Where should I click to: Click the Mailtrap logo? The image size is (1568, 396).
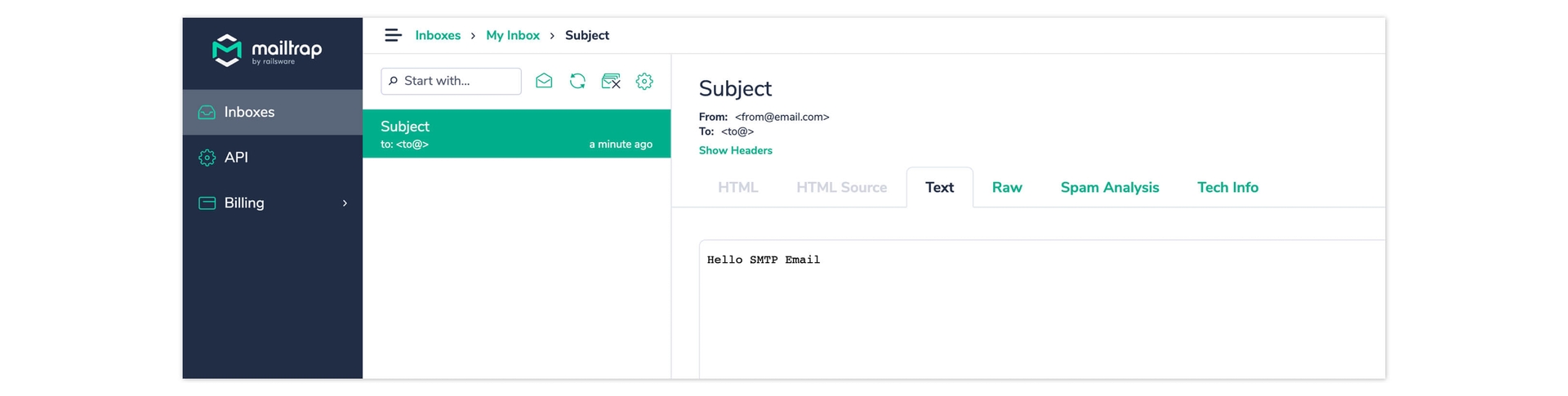point(267,51)
